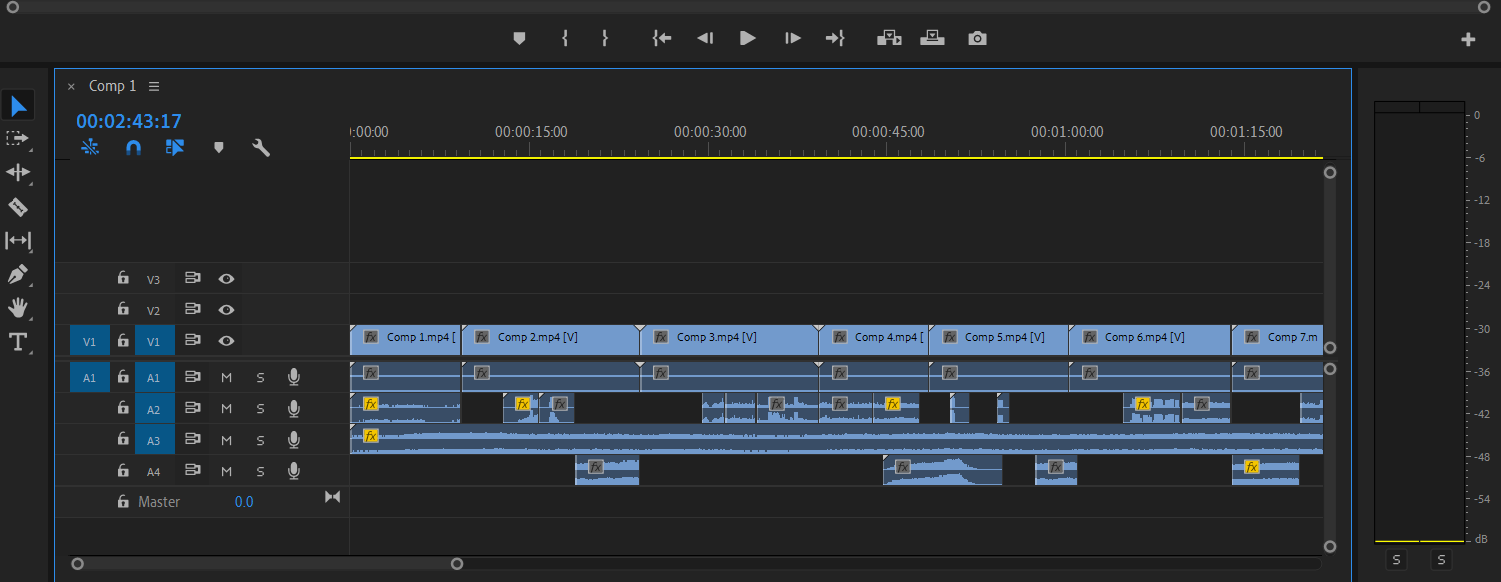Click Master volume value 0.0
The image size is (1501, 582).
(x=244, y=502)
